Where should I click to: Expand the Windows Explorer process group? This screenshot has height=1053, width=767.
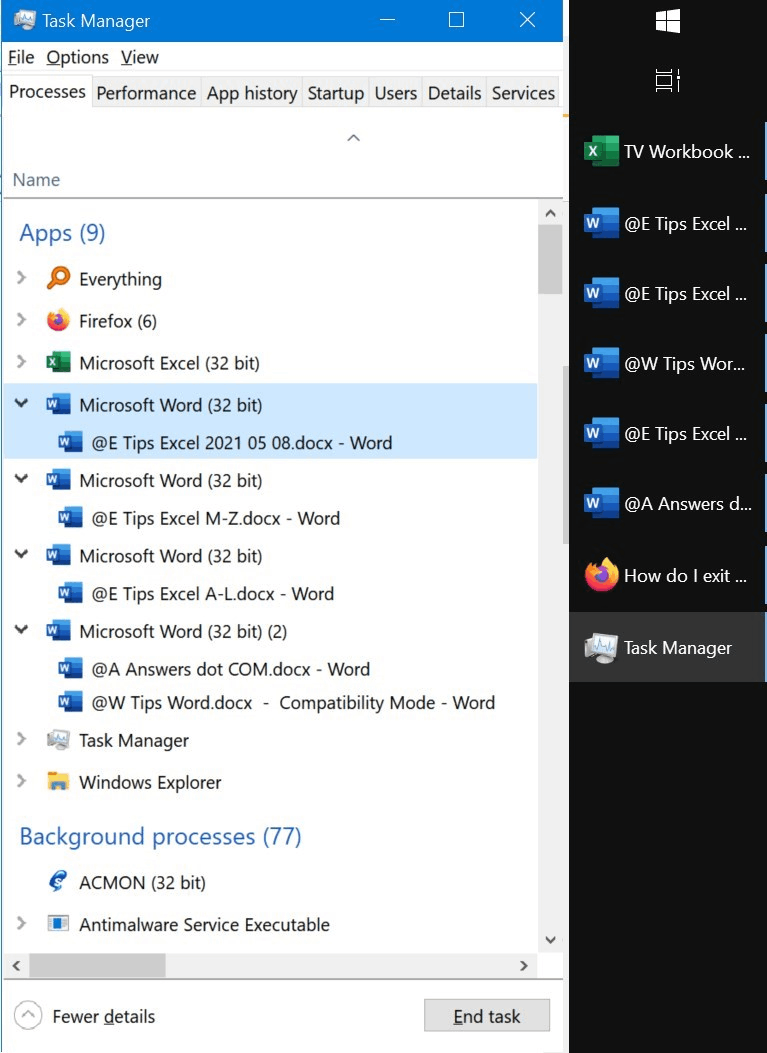click(21, 781)
